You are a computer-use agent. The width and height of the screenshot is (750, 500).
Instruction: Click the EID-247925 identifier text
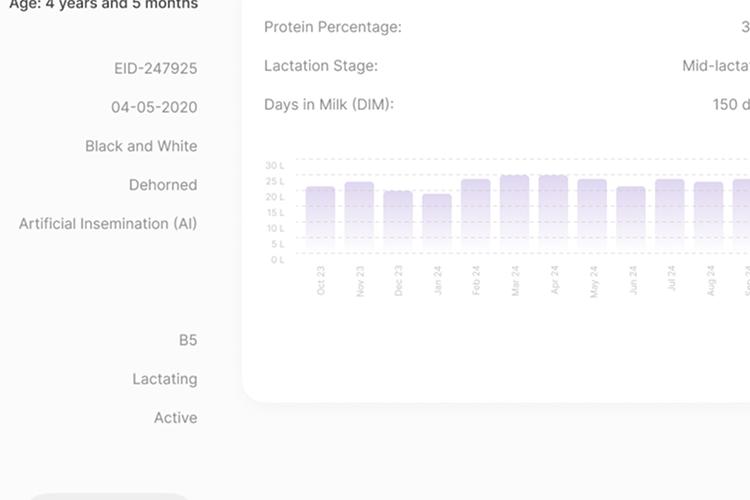point(155,69)
